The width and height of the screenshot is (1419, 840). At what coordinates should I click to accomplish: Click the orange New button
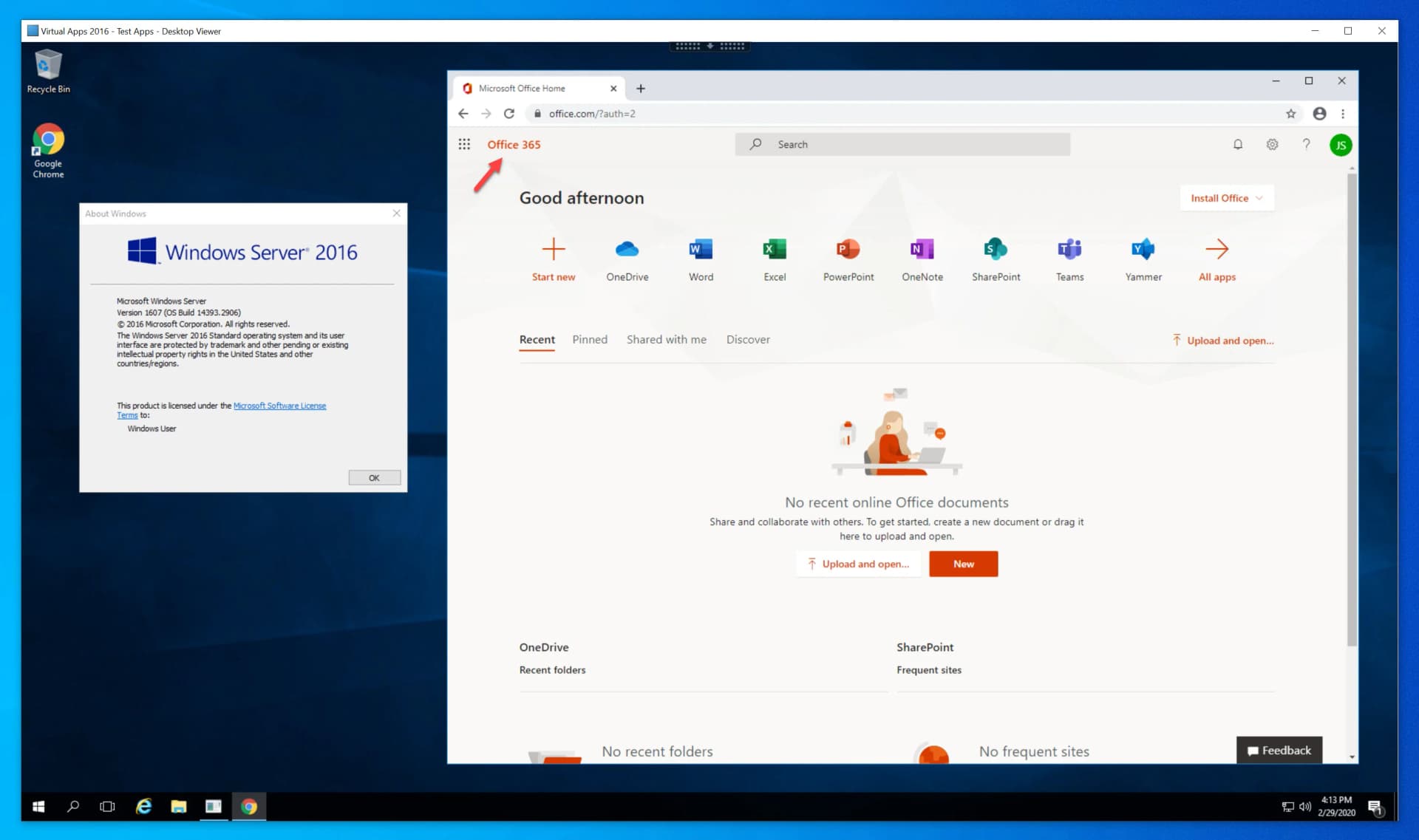click(963, 564)
